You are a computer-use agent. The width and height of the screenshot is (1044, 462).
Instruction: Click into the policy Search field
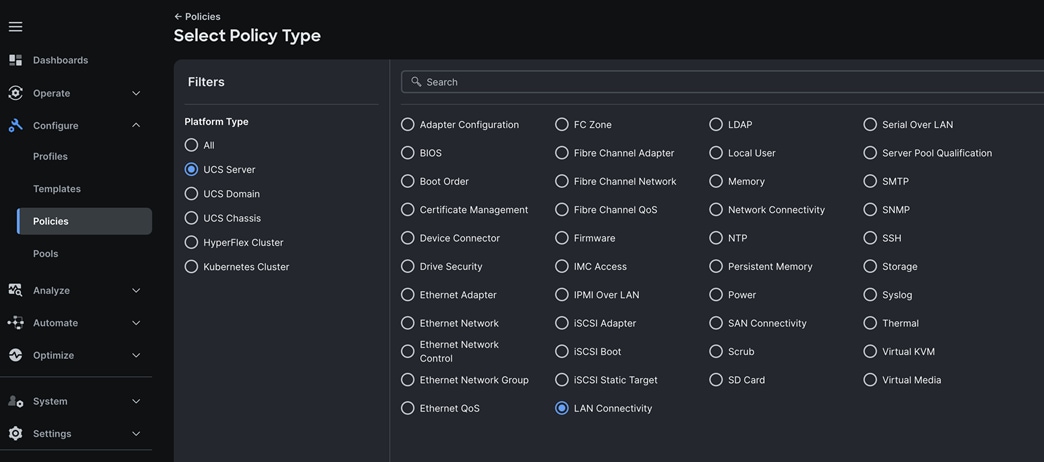(x=722, y=82)
